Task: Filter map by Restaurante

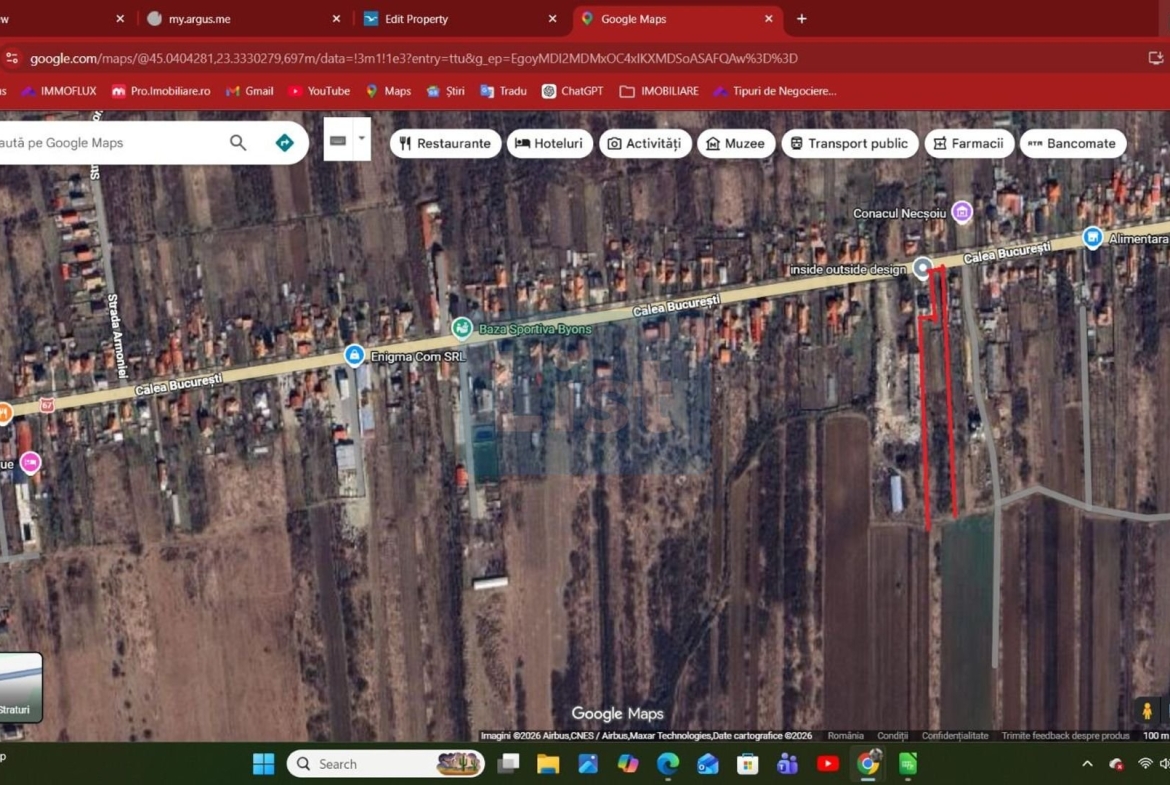Action: (444, 143)
